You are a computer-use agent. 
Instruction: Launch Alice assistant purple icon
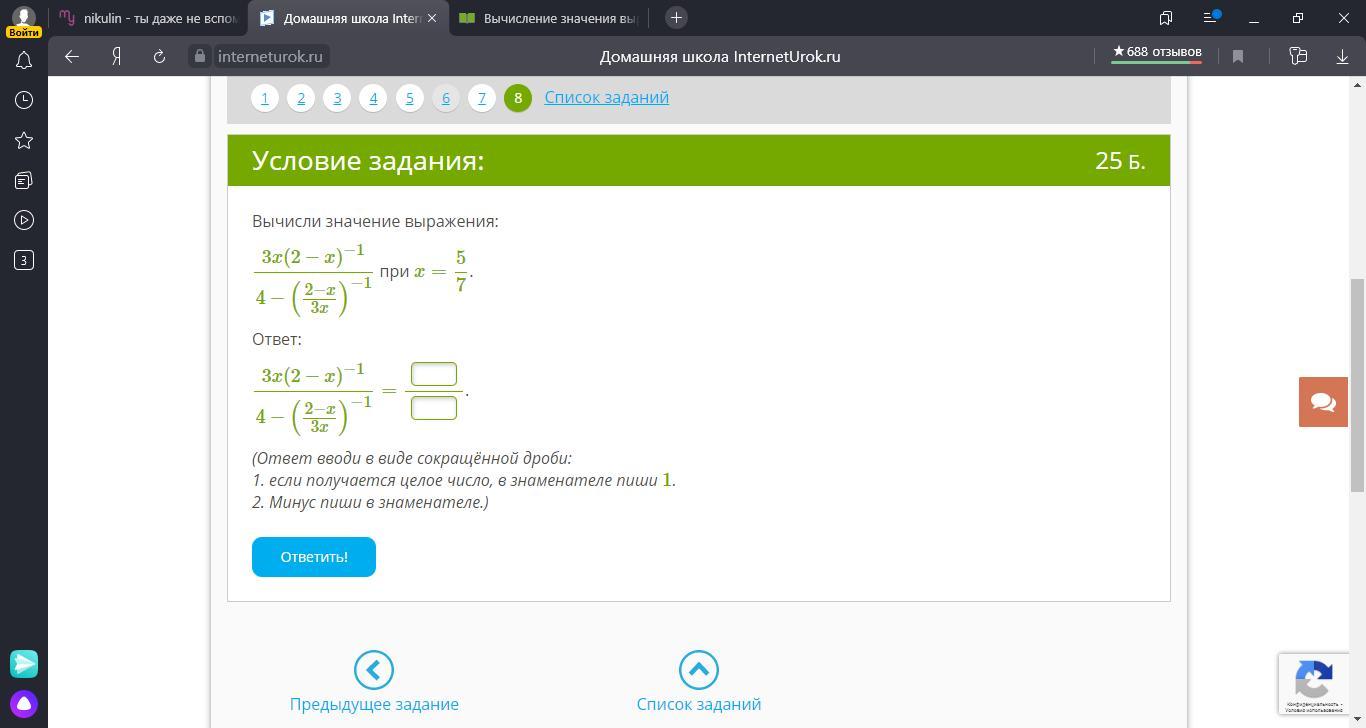point(24,703)
